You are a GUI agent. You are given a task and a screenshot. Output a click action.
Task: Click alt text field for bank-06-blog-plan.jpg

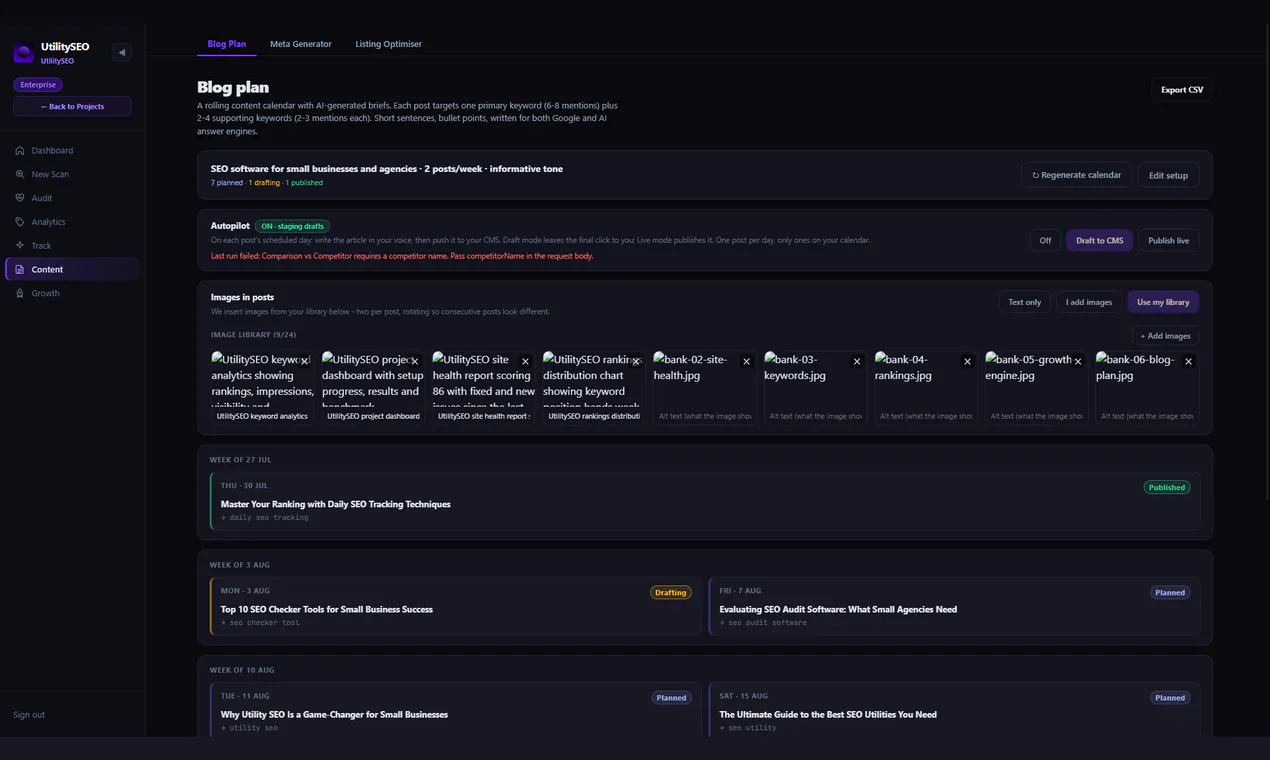coord(1147,416)
